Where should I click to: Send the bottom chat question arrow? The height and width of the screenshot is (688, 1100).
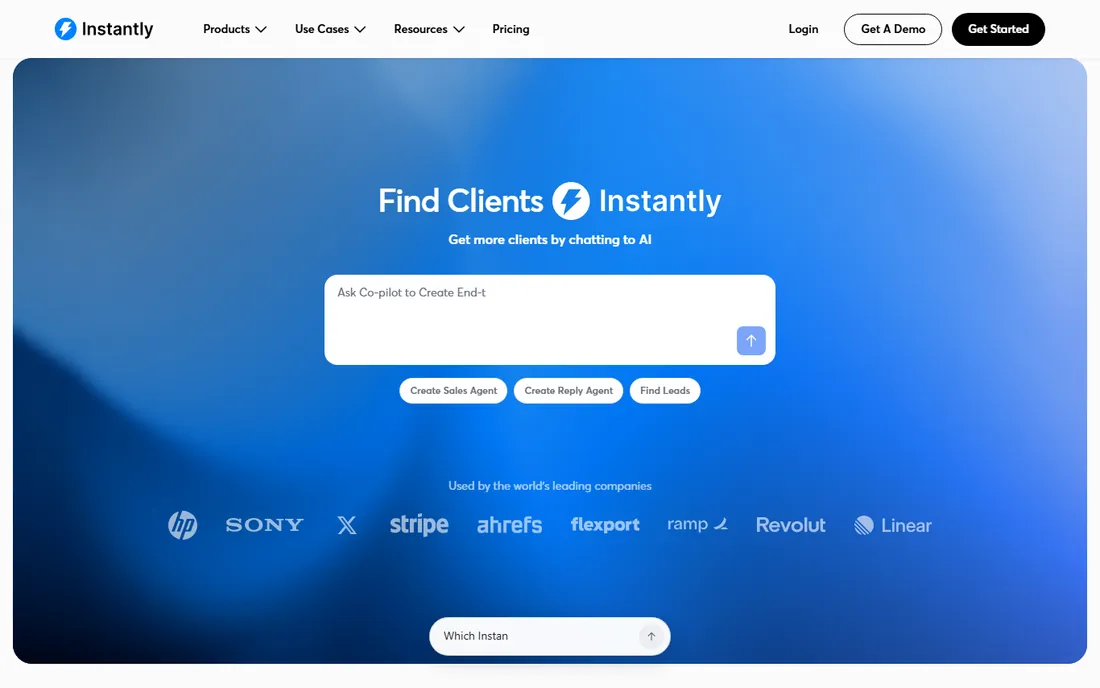click(651, 636)
